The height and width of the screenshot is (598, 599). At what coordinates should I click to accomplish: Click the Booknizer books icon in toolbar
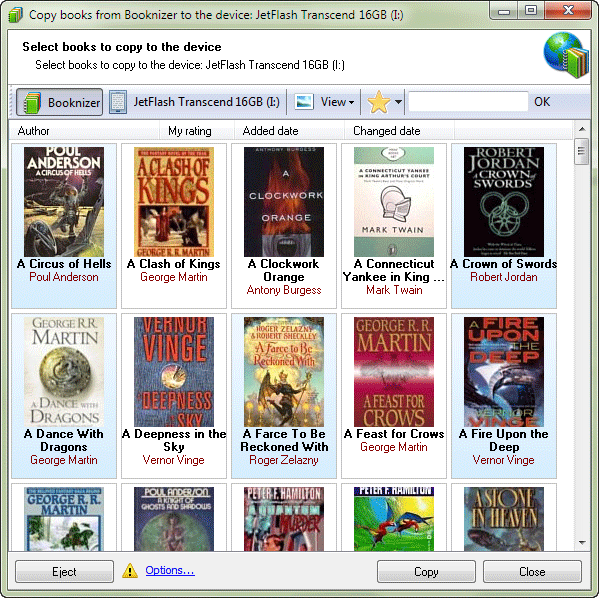coord(32,102)
